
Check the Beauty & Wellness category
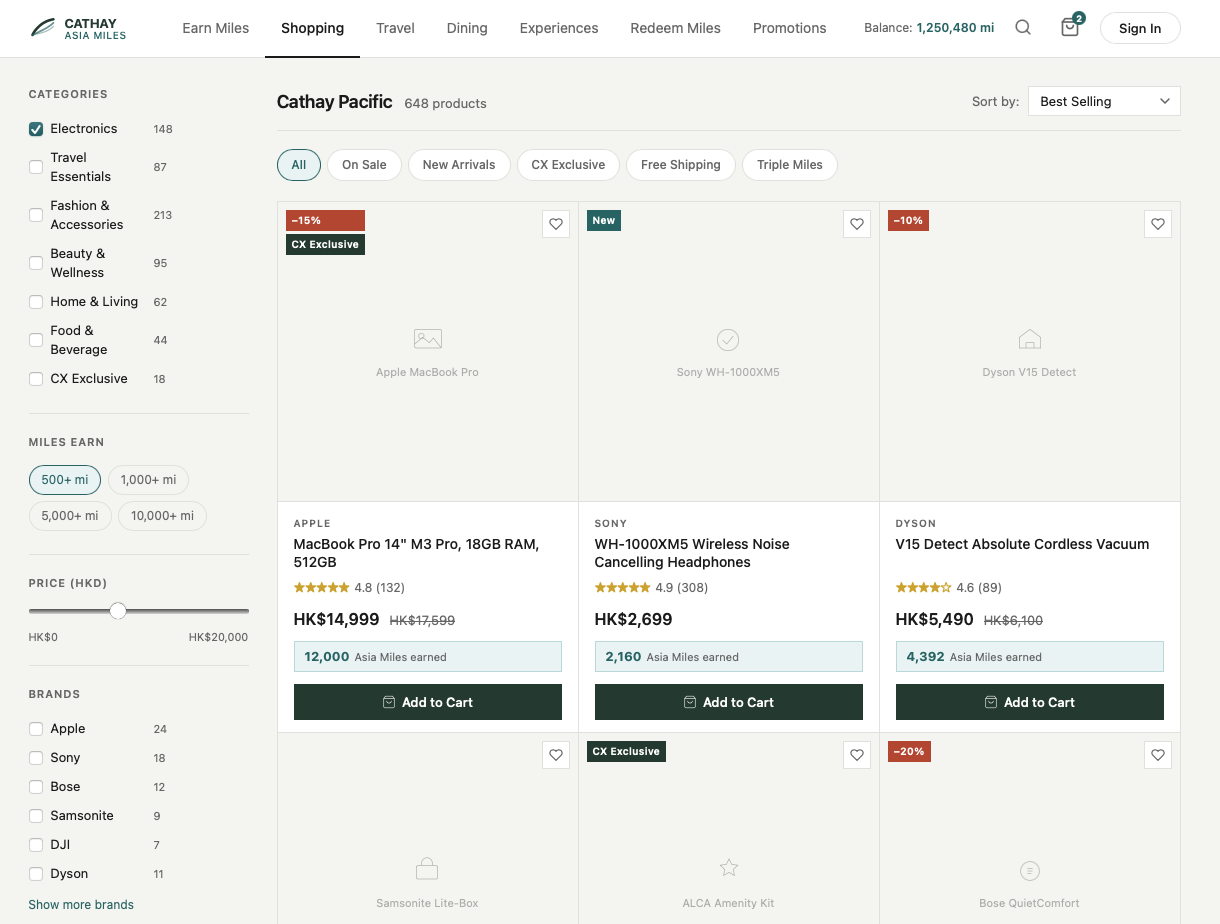point(36,263)
